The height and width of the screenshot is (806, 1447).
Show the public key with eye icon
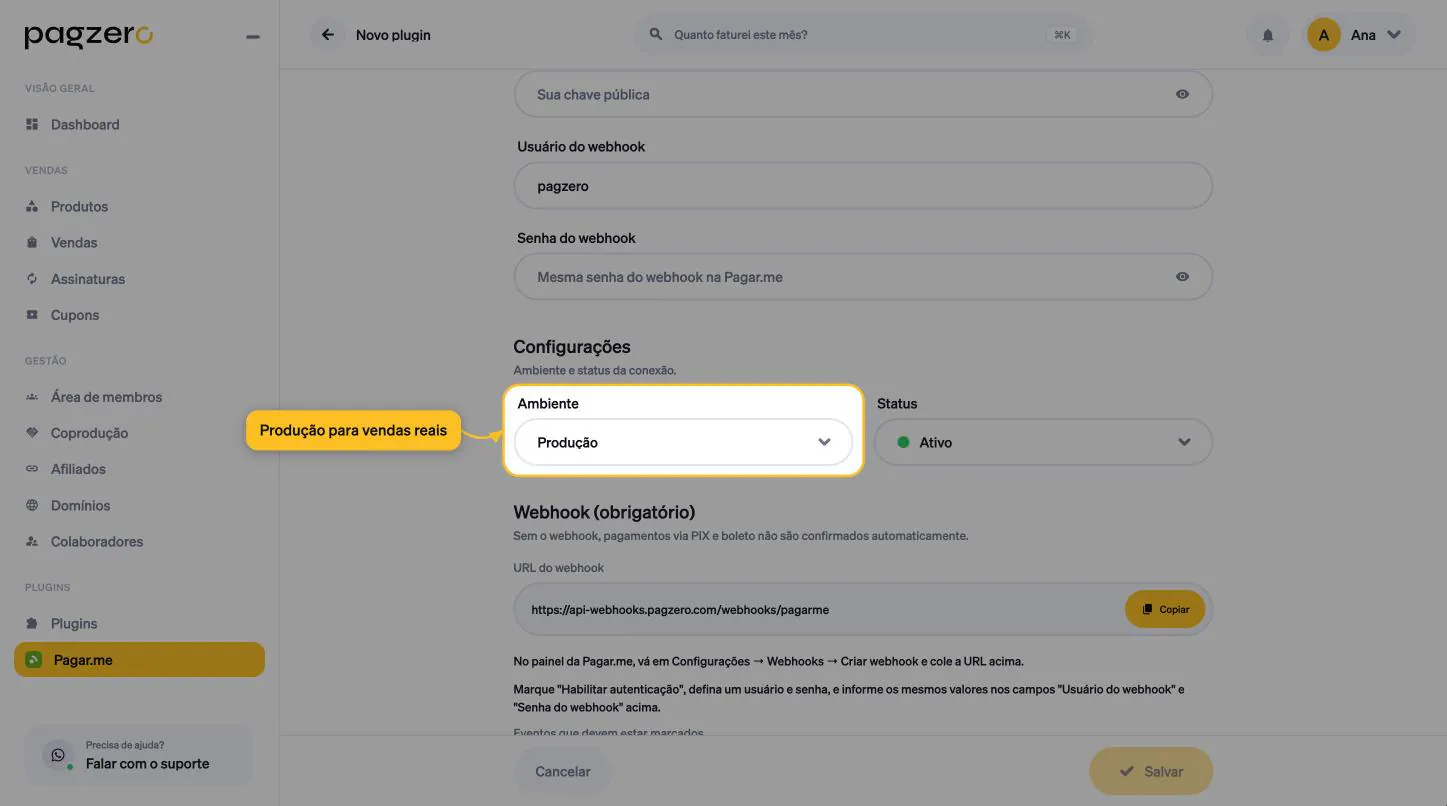tap(1183, 94)
